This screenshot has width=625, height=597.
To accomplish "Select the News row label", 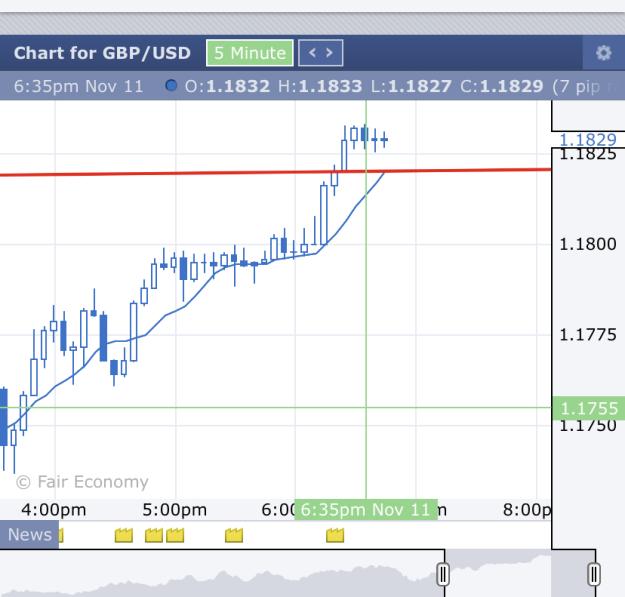I will click(x=29, y=535).
